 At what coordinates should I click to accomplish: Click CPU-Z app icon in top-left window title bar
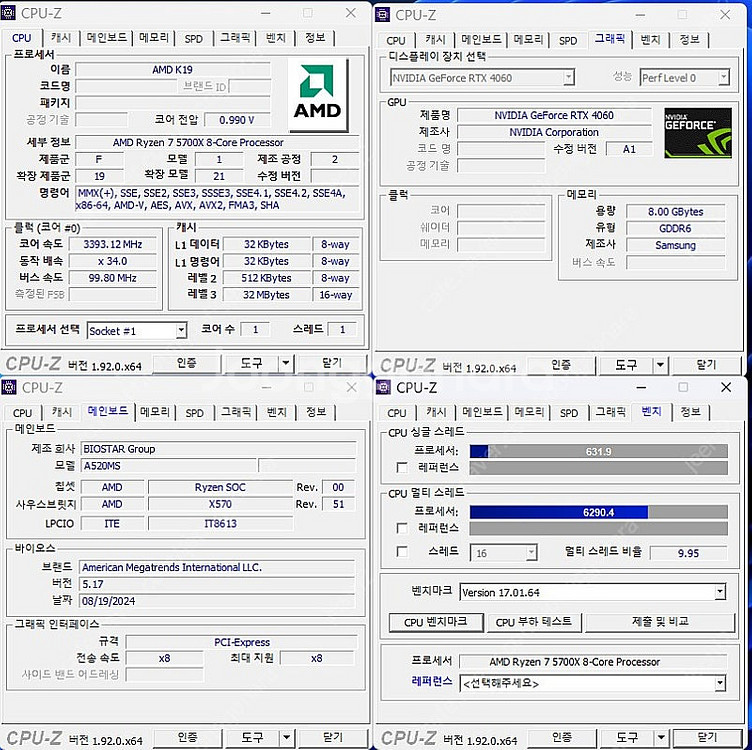click(8, 12)
